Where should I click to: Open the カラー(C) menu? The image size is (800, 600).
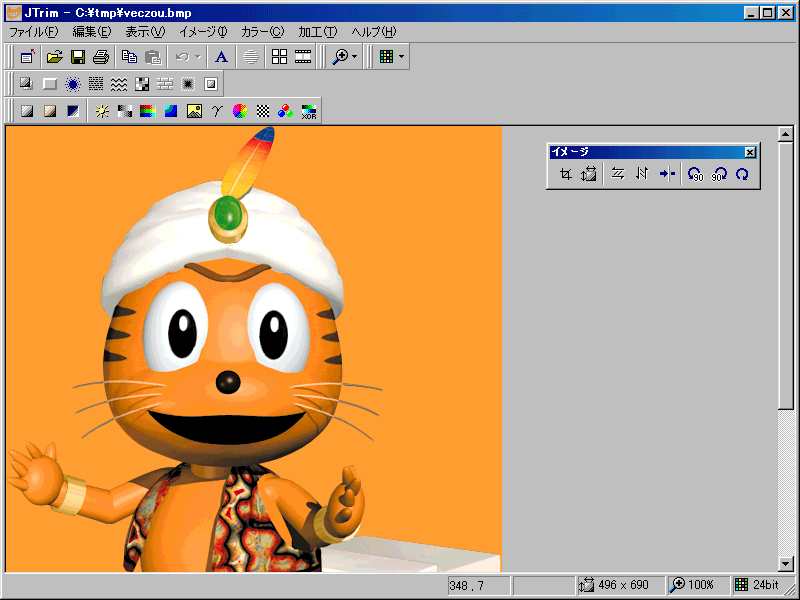pyautogui.click(x=262, y=32)
